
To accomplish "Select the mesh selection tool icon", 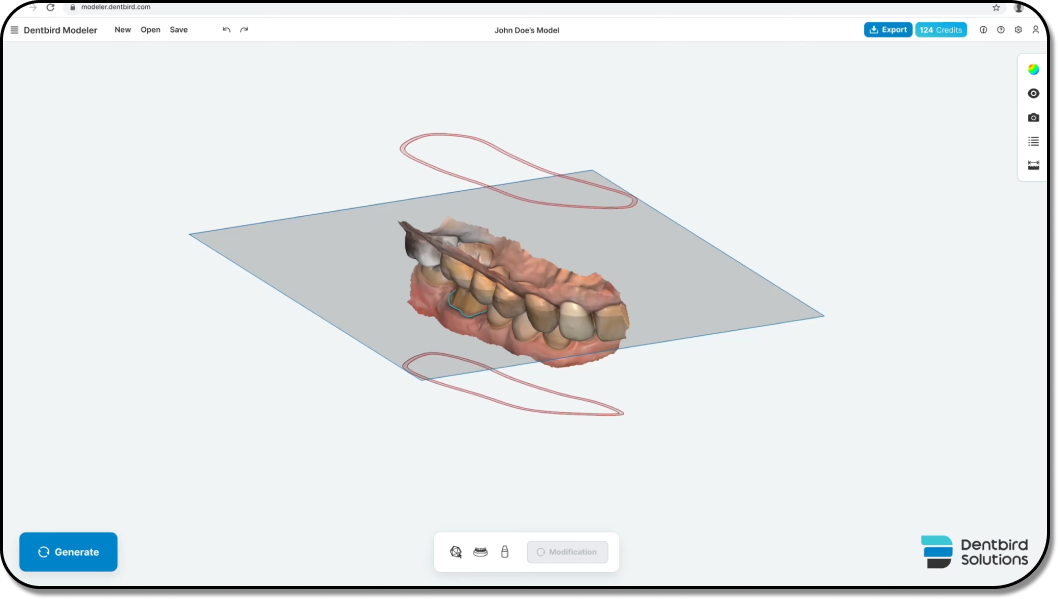I will click(456, 552).
